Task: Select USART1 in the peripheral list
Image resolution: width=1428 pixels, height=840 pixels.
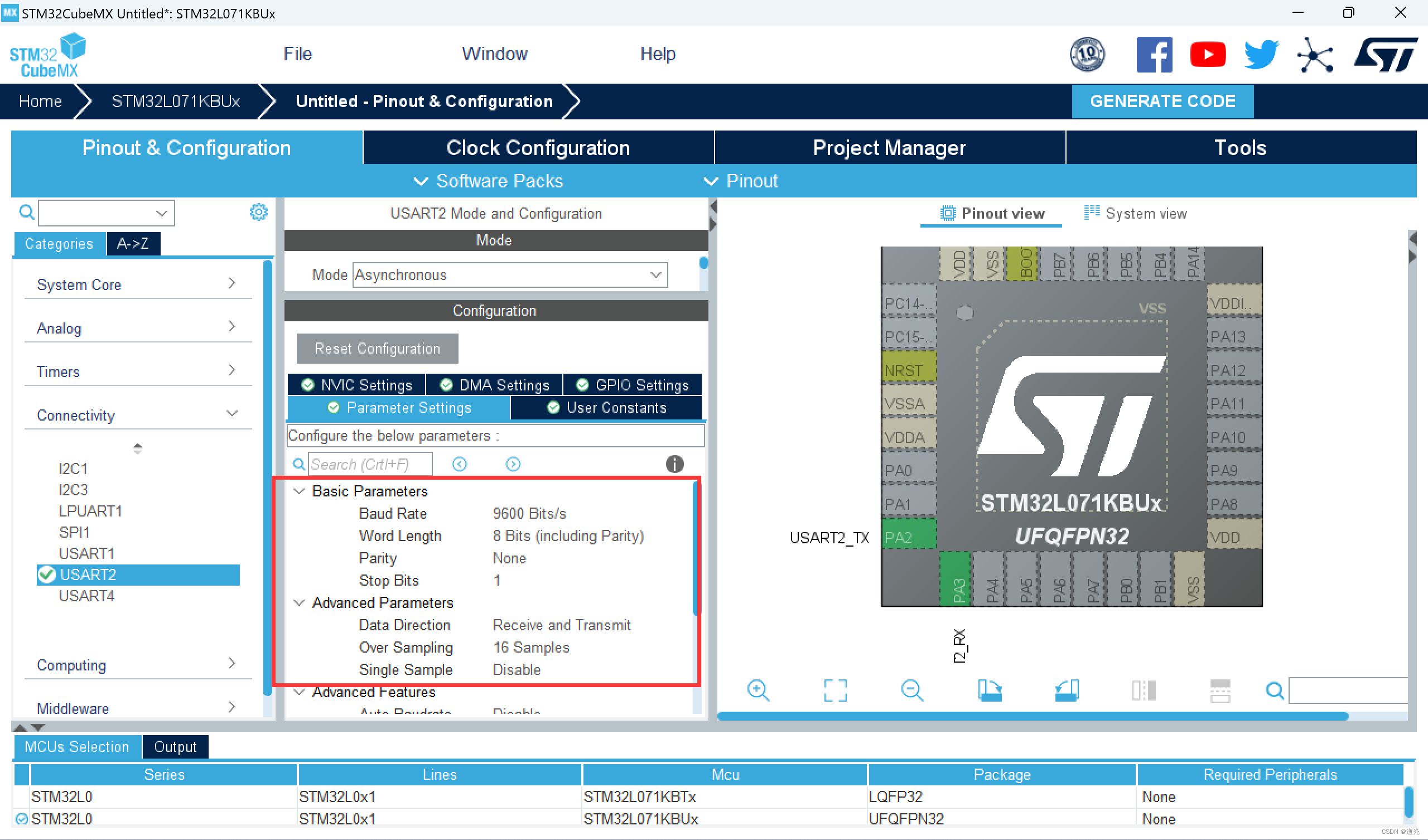Action: [x=86, y=553]
